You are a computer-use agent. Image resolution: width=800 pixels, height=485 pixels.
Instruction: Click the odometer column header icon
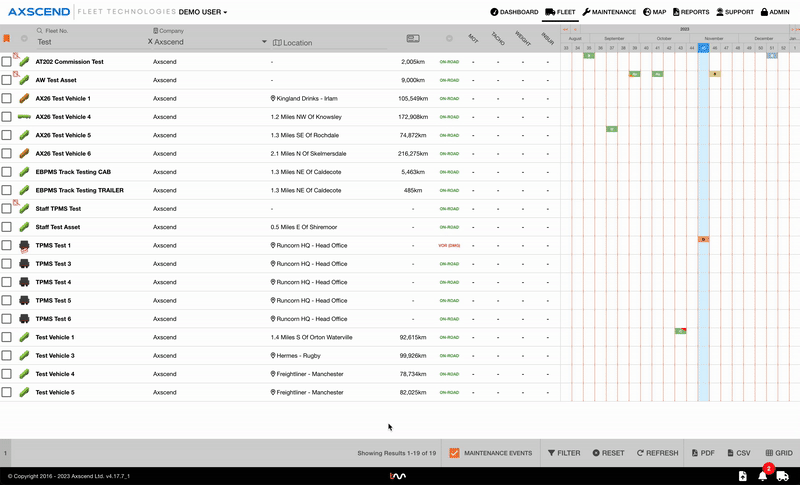pos(413,38)
